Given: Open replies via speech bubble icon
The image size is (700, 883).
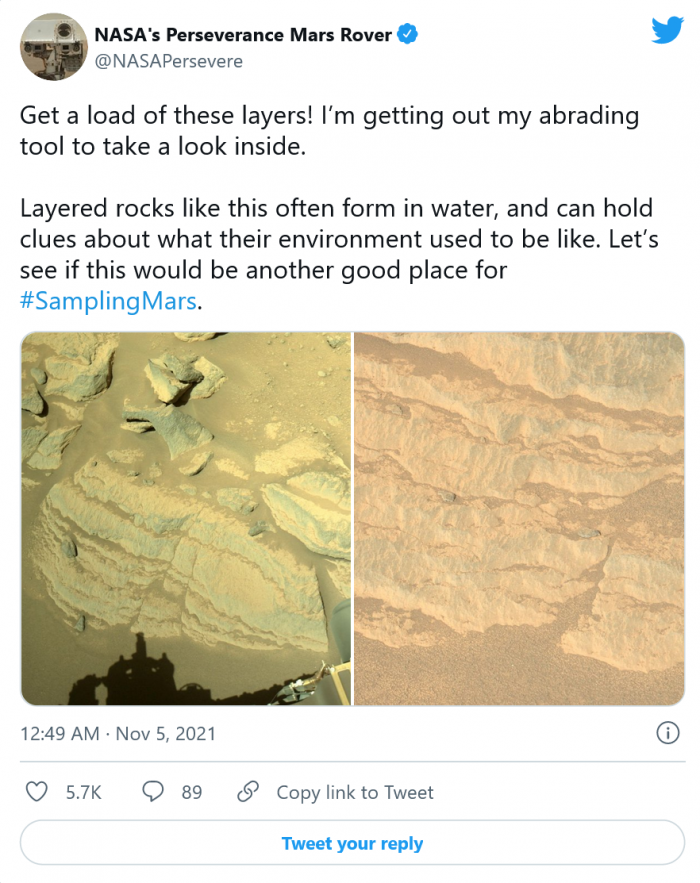Looking at the screenshot, I should [x=153, y=792].
